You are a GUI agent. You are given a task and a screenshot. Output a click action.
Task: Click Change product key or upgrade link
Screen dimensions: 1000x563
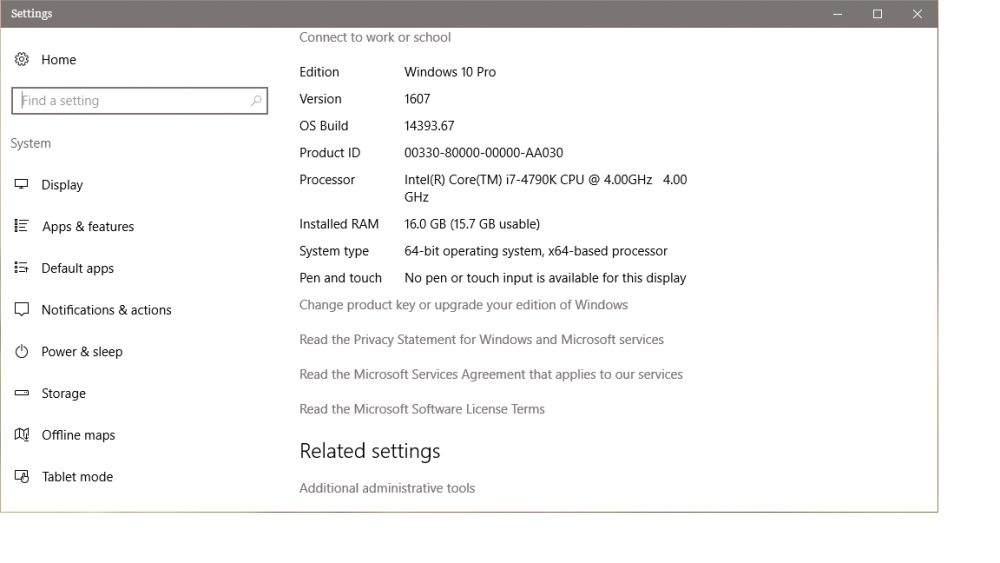click(x=463, y=305)
